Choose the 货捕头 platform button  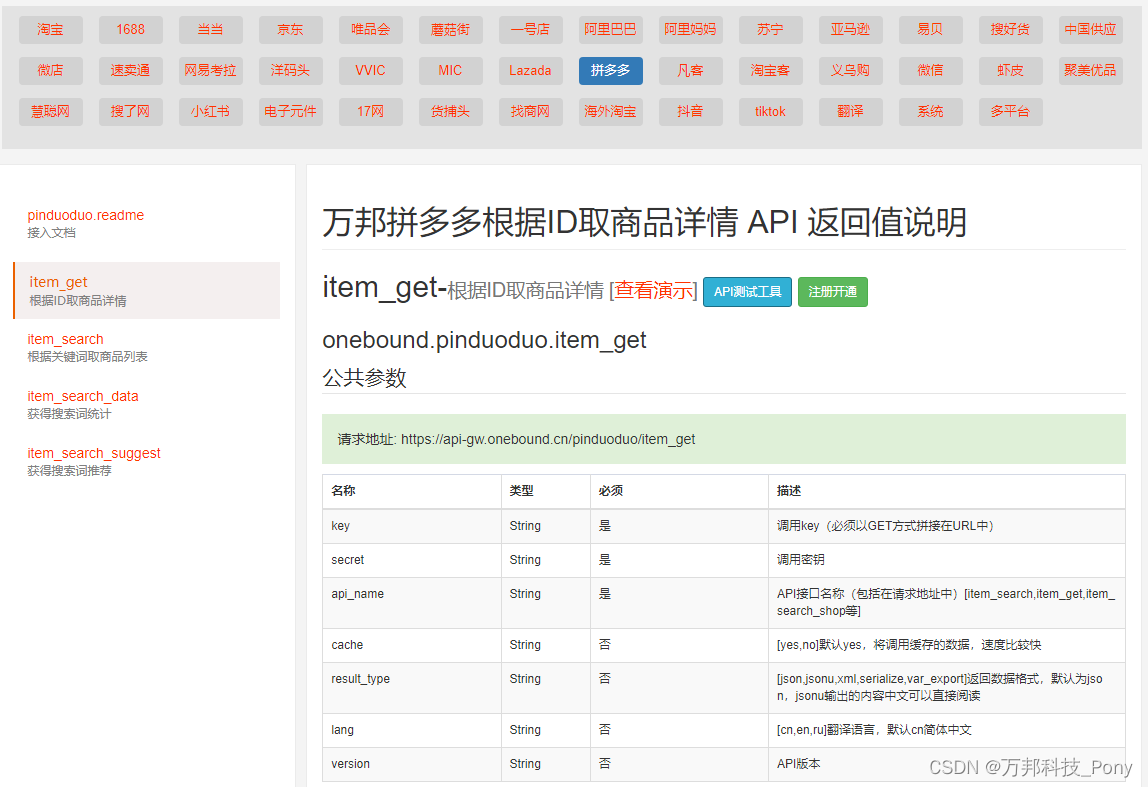tap(450, 111)
